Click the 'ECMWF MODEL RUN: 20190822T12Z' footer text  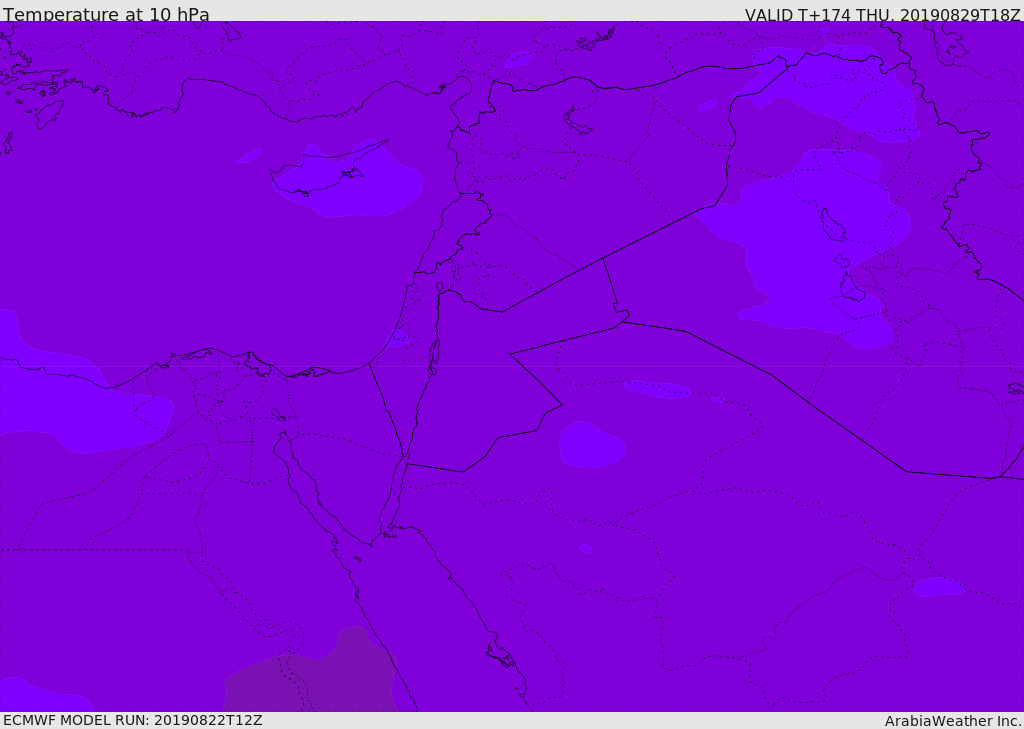pyautogui.click(x=133, y=720)
